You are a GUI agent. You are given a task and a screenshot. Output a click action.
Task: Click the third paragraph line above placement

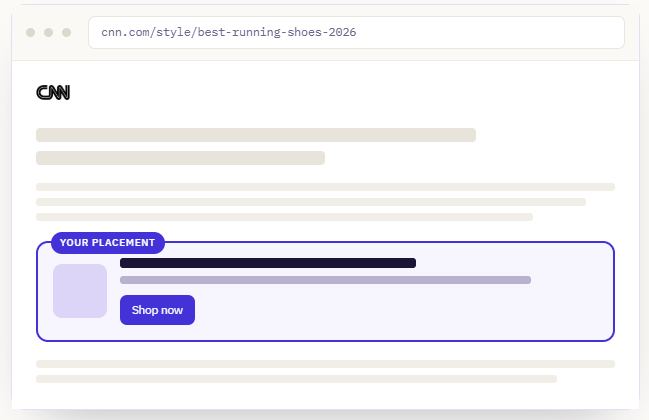click(x=284, y=217)
